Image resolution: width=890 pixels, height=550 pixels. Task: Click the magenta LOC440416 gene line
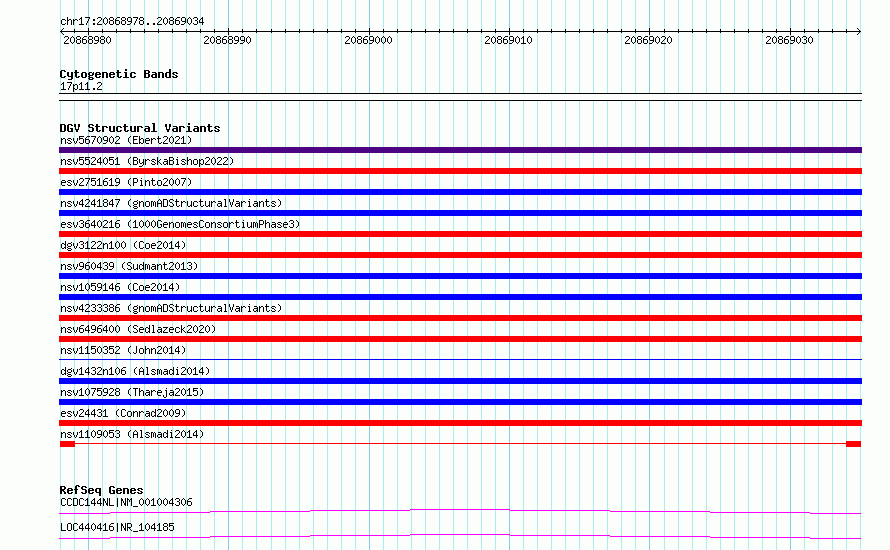pyautogui.click(x=460, y=536)
